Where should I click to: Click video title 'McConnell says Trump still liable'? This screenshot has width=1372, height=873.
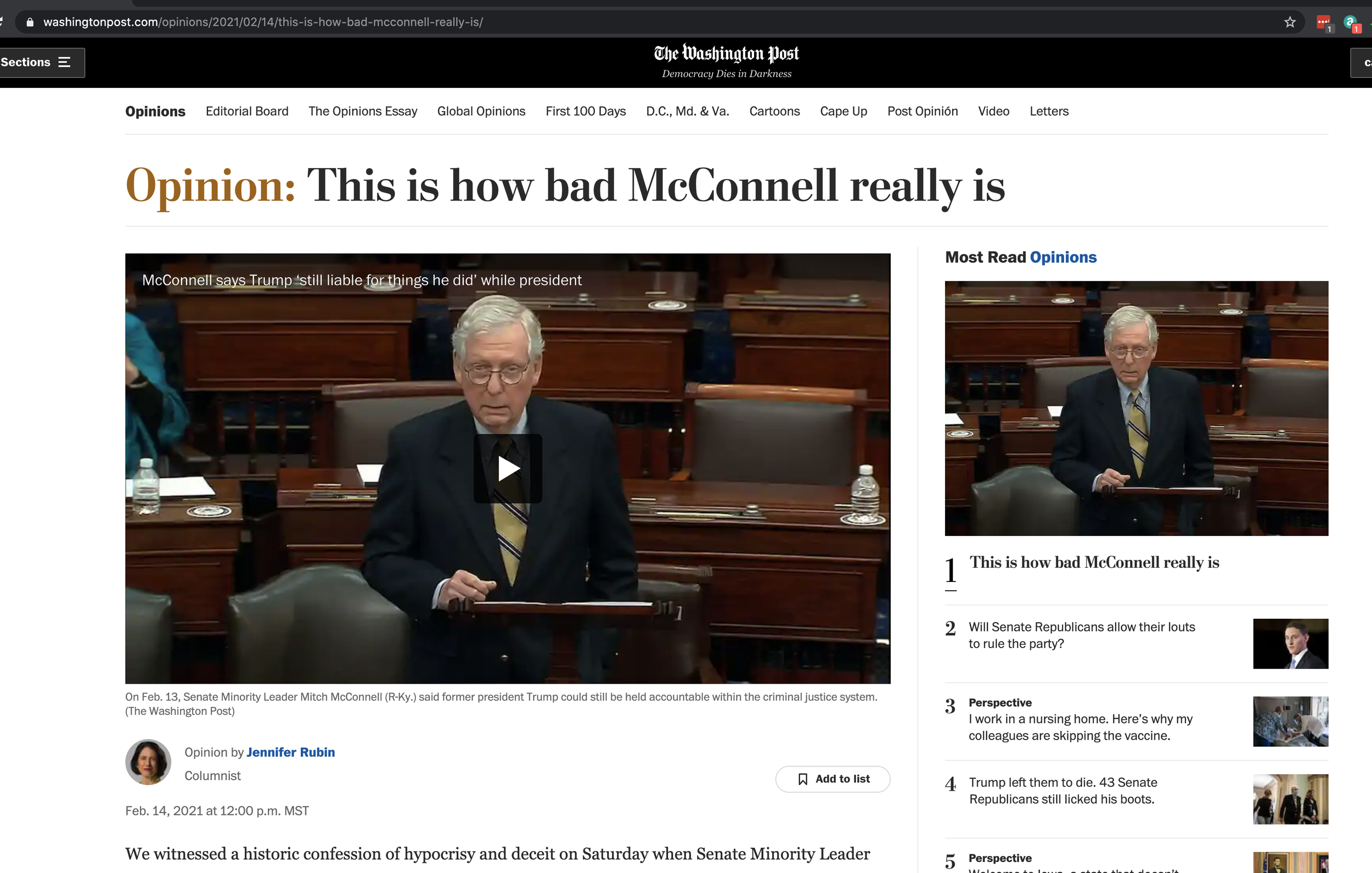[362, 280]
